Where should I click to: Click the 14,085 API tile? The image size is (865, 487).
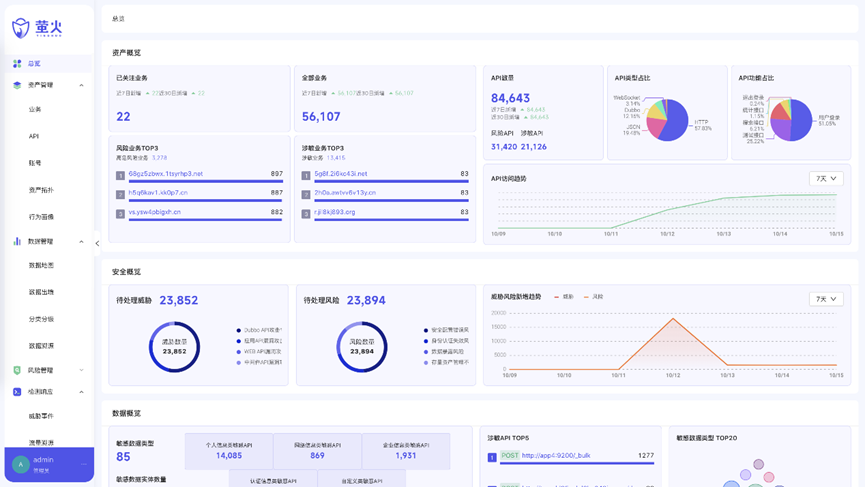(229, 451)
